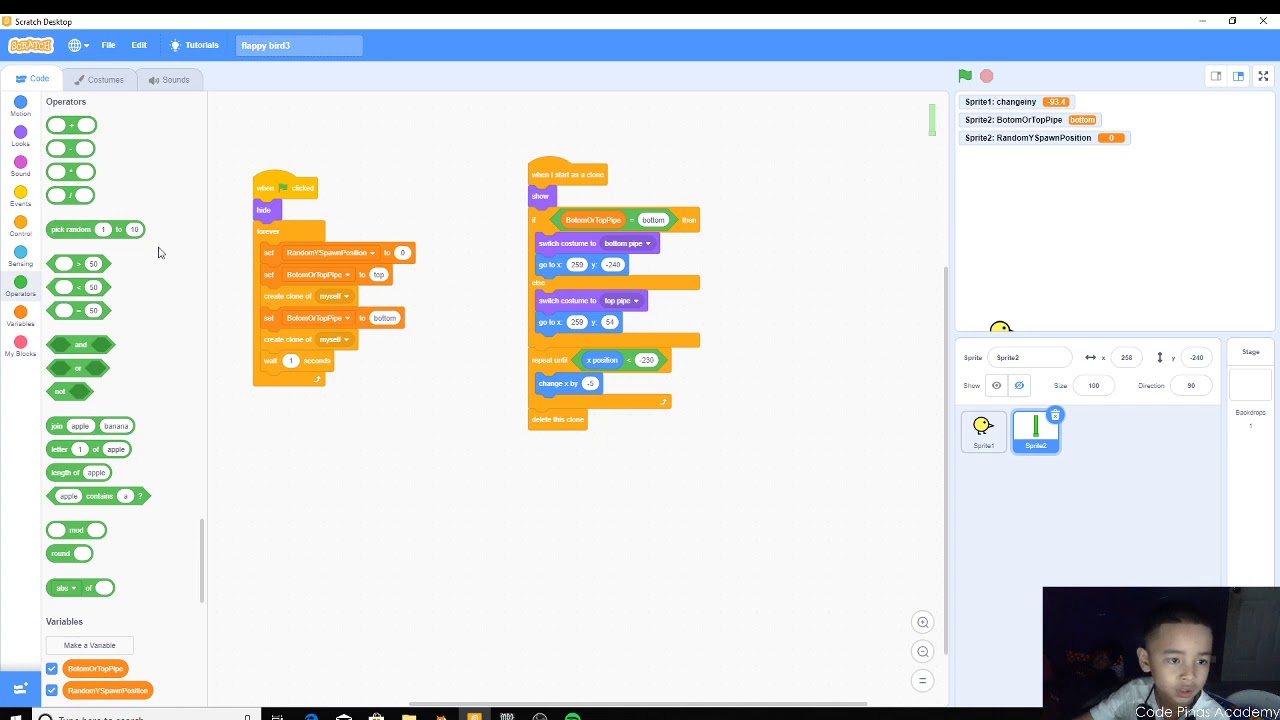
Task: Edit the project title flappy bird3
Action: (299, 45)
